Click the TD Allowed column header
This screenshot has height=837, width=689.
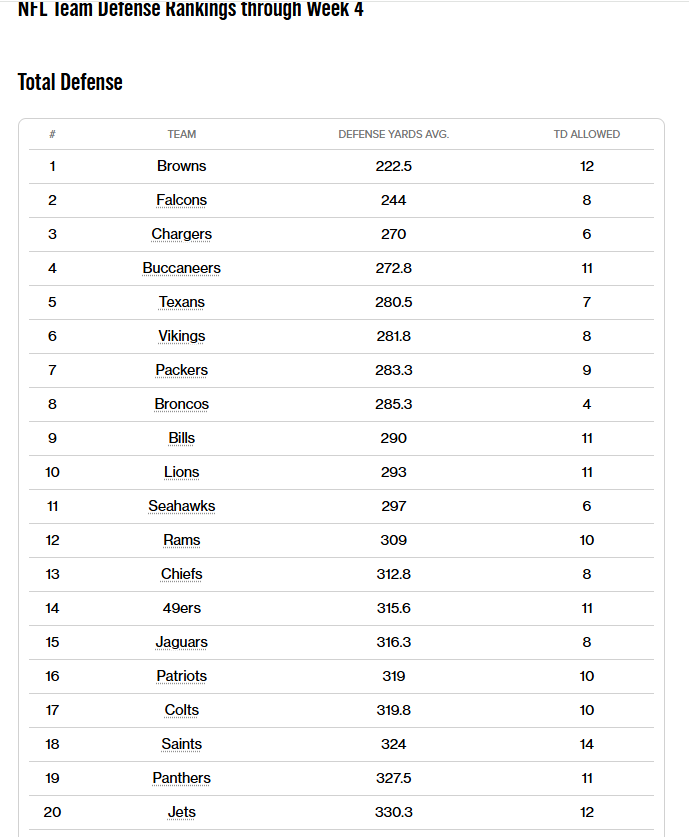[x=587, y=134]
